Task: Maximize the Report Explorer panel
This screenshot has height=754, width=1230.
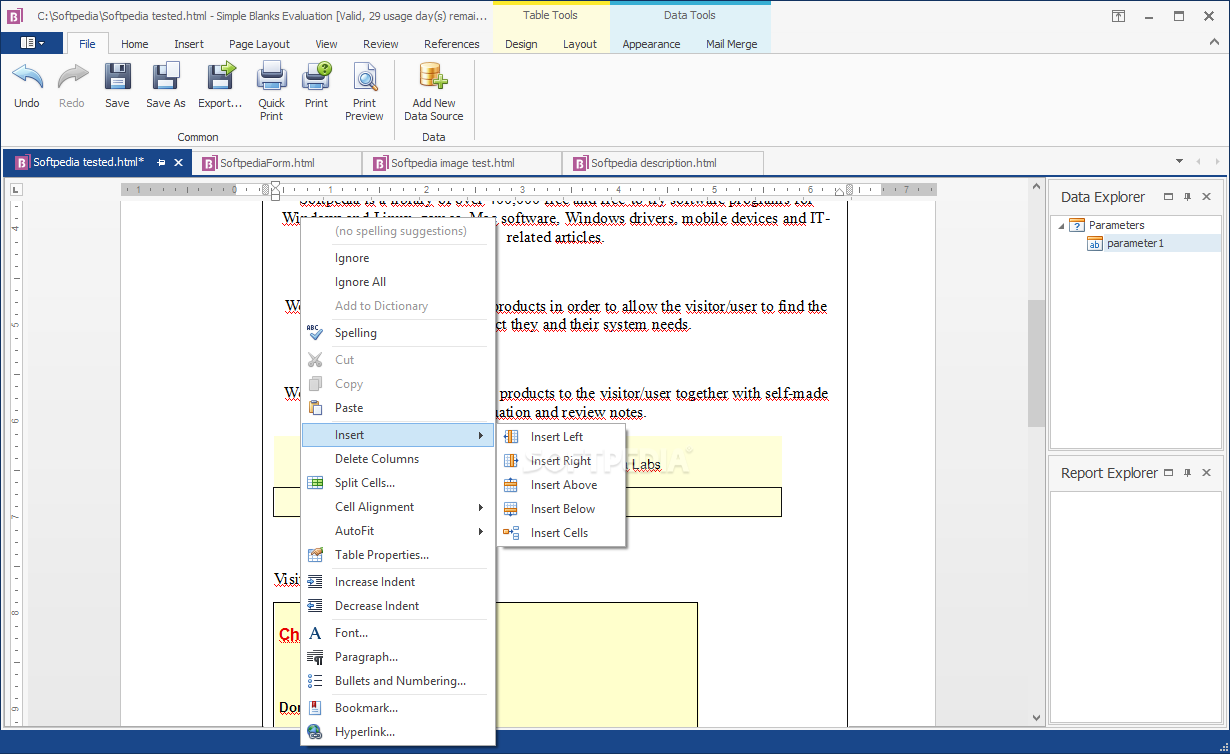Action: click(1168, 473)
